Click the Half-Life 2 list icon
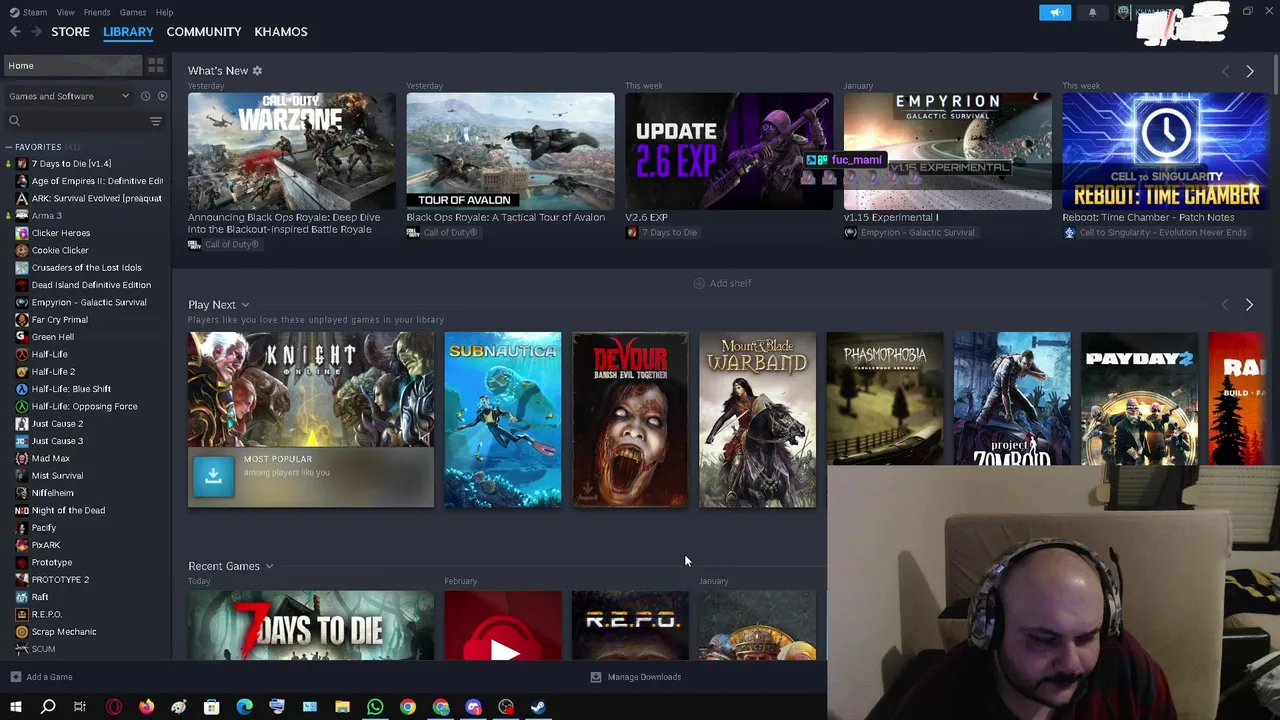This screenshot has width=1280, height=720. 22,372
